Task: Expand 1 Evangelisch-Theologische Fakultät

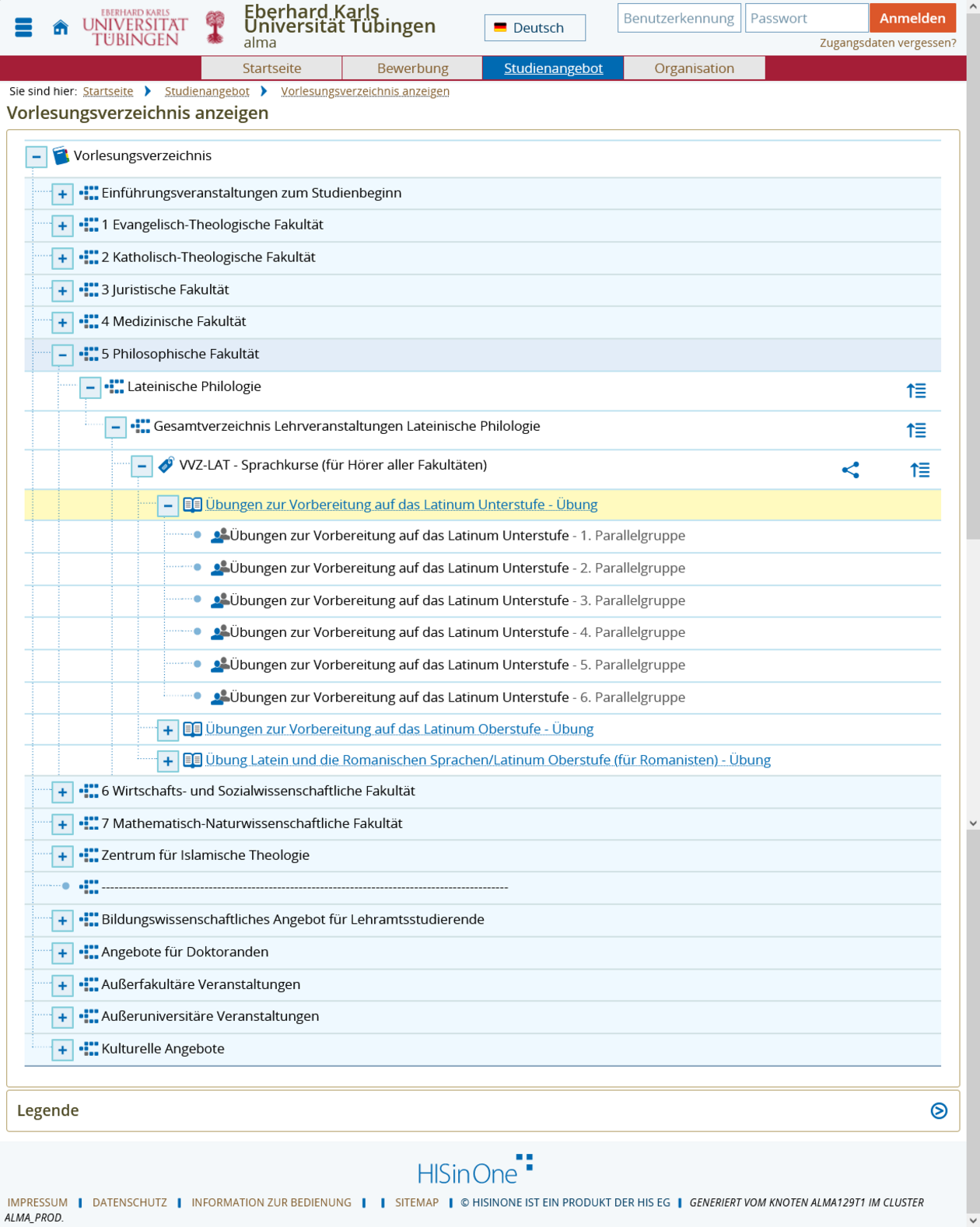Action: (x=62, y=225)
